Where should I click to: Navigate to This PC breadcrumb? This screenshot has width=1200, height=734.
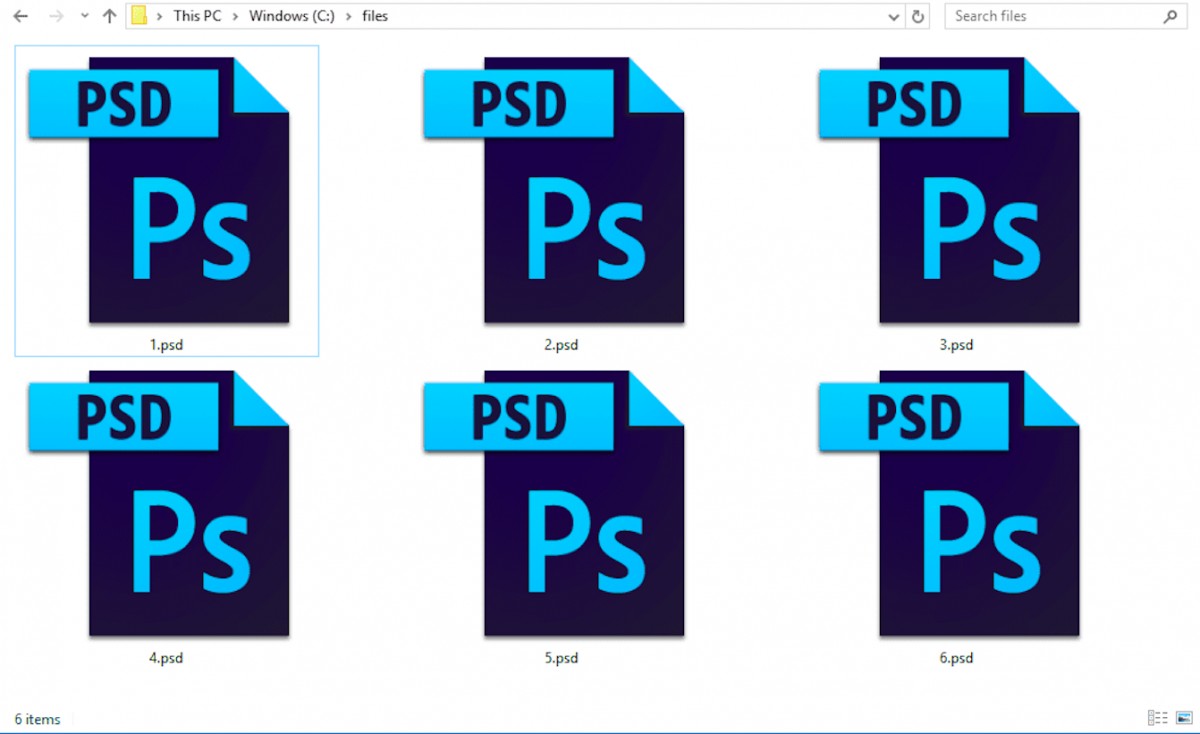197,17
